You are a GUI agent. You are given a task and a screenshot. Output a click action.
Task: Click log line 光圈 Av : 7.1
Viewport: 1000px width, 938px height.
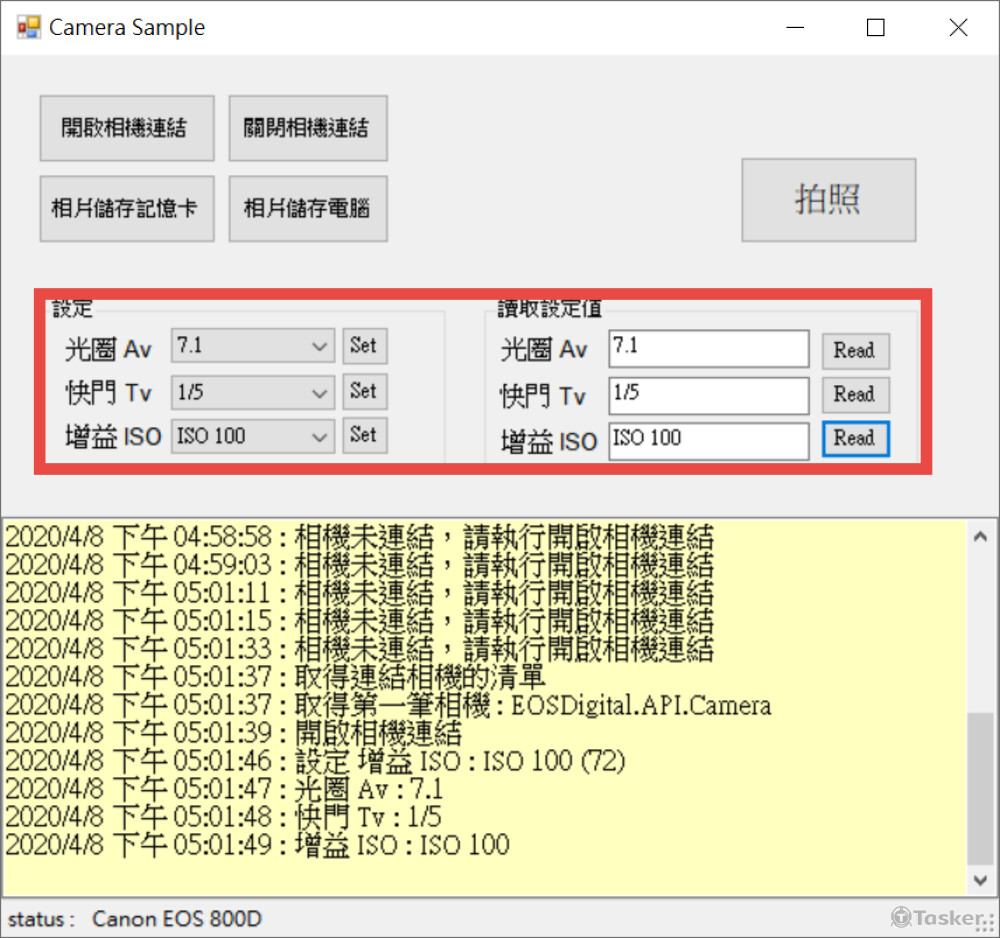tap(224, 789)
